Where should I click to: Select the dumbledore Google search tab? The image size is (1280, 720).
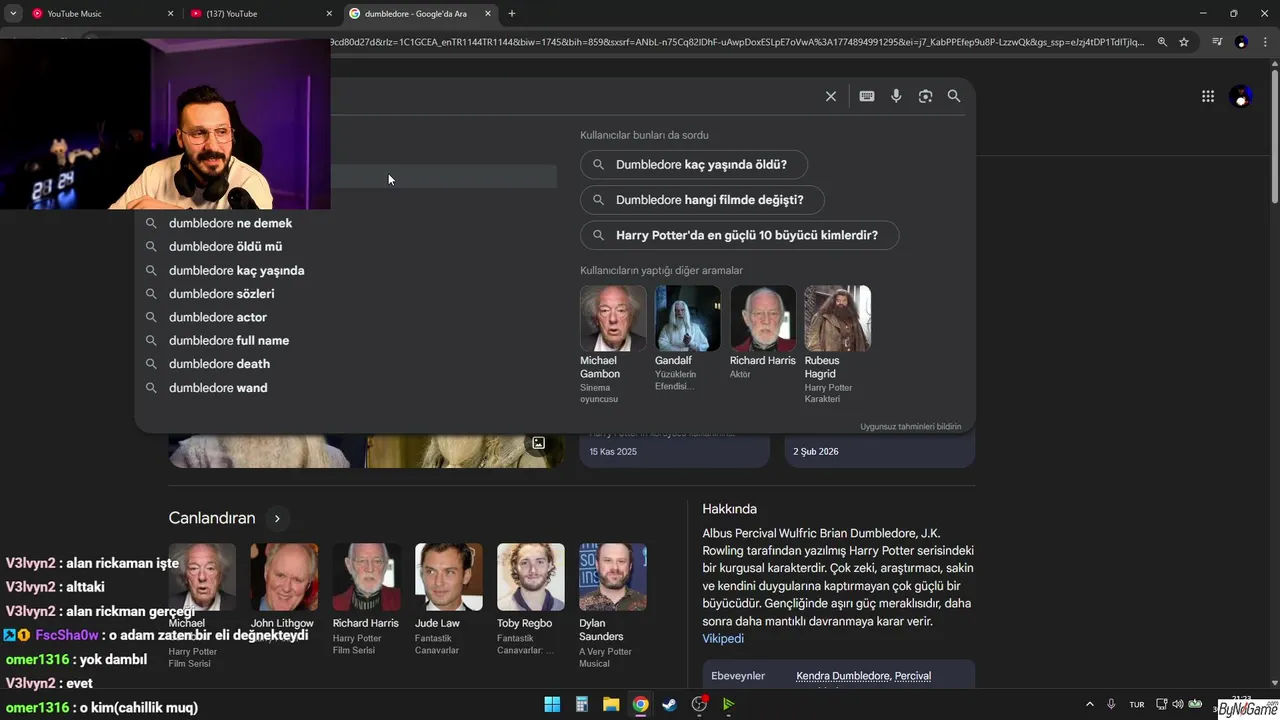[x=420, y=14]
